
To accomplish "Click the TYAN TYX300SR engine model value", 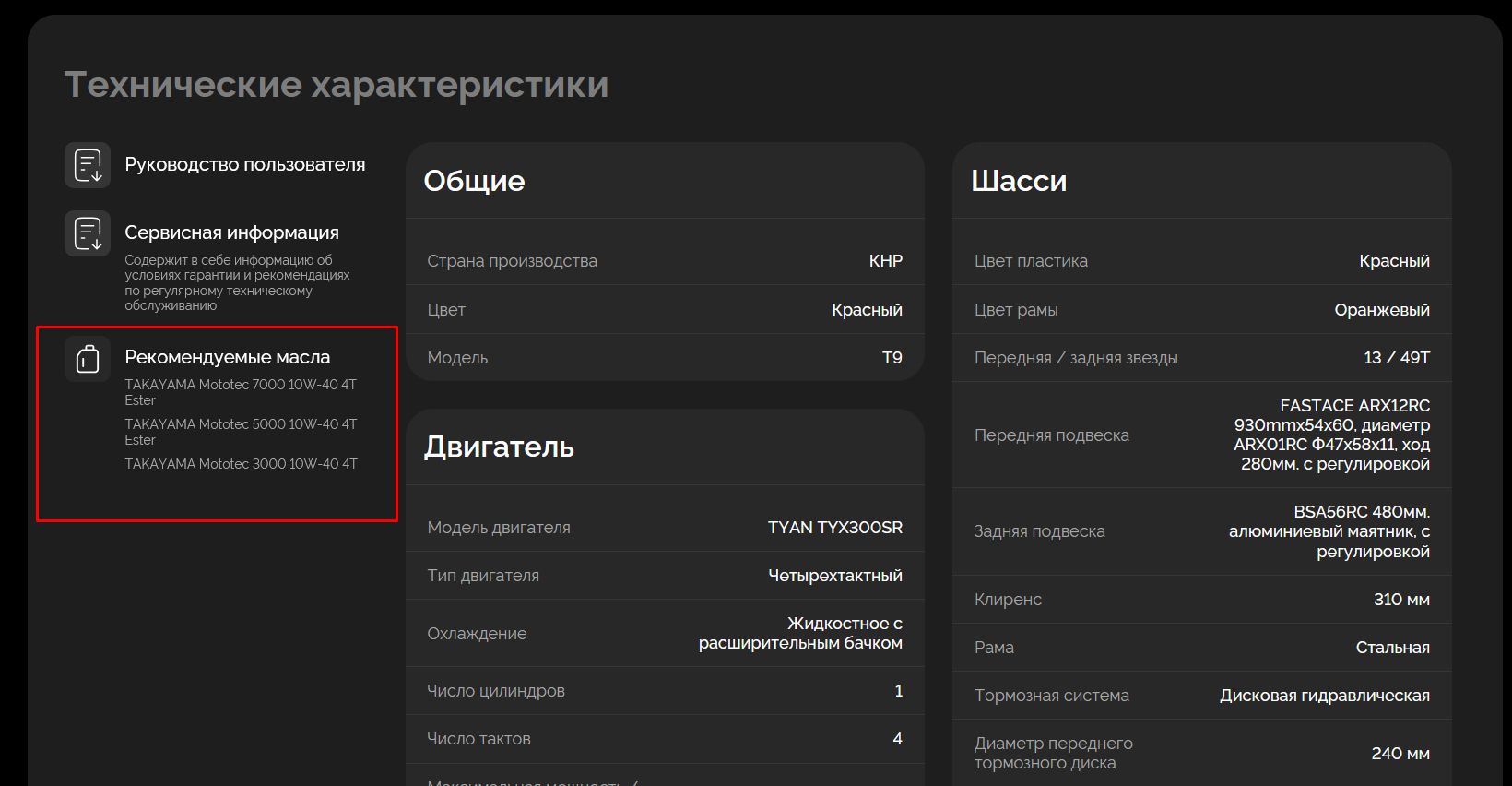I will pos(834,528).
